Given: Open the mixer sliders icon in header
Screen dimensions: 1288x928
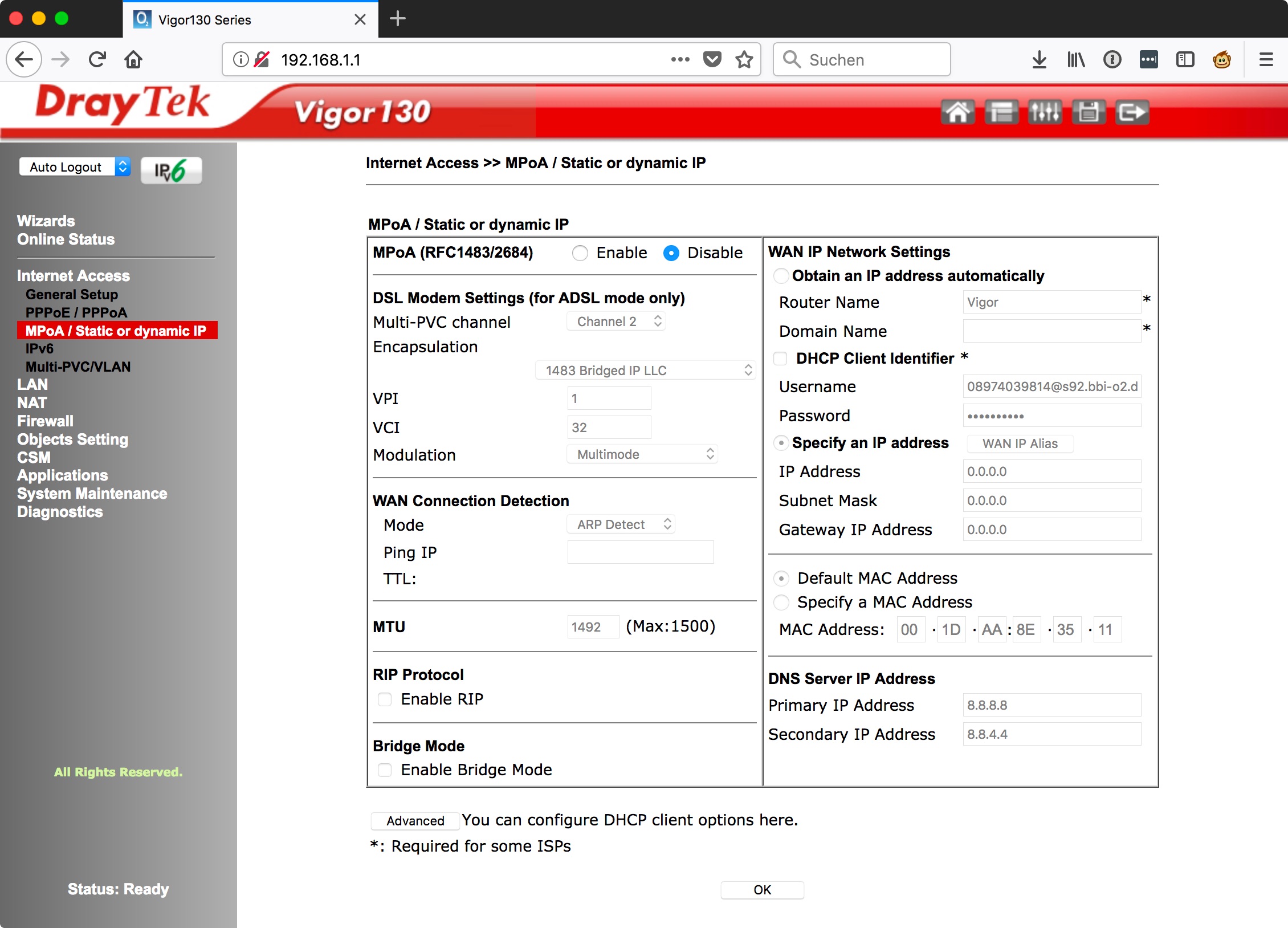Looking at the screenshot, I should pyautogui.click(x=1045, y=112).
